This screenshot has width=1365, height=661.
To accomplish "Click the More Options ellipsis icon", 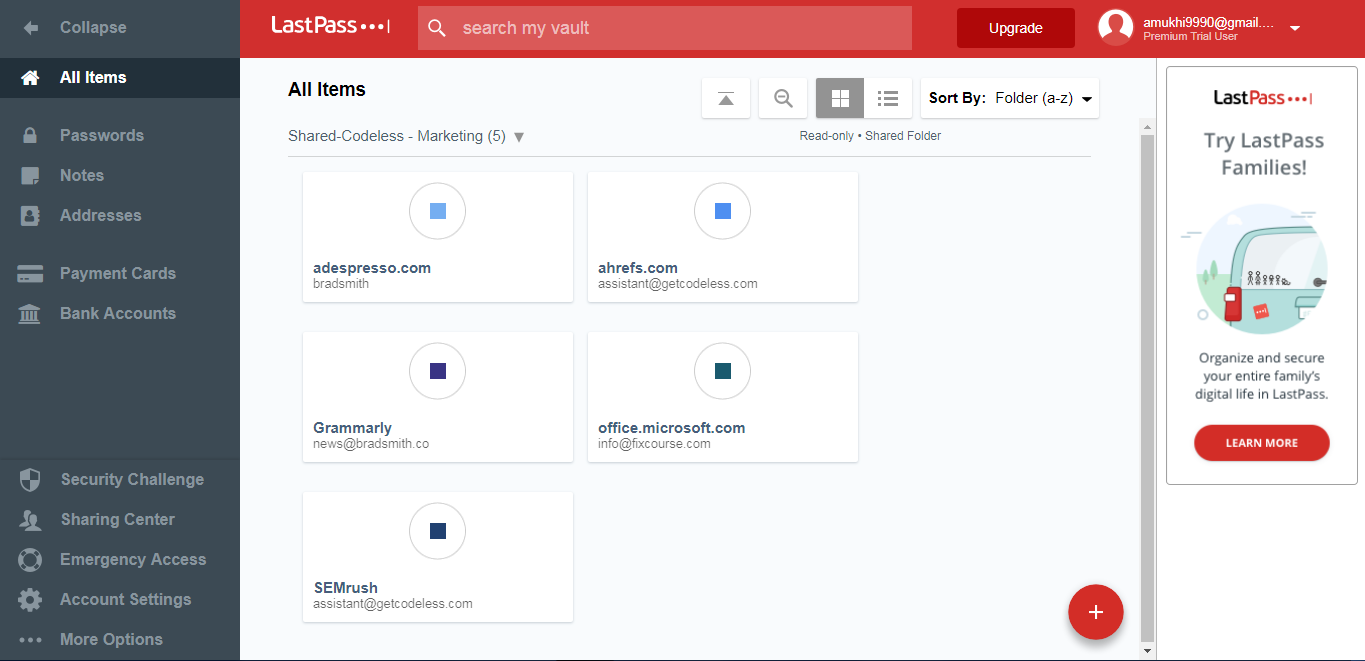I will (31, 640).
